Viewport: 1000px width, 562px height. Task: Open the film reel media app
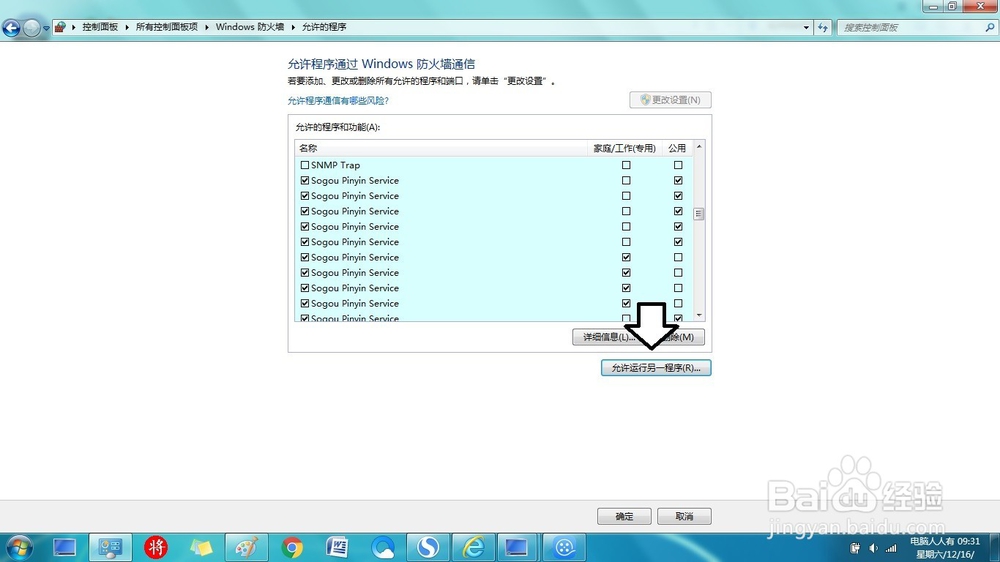point(564,547)
